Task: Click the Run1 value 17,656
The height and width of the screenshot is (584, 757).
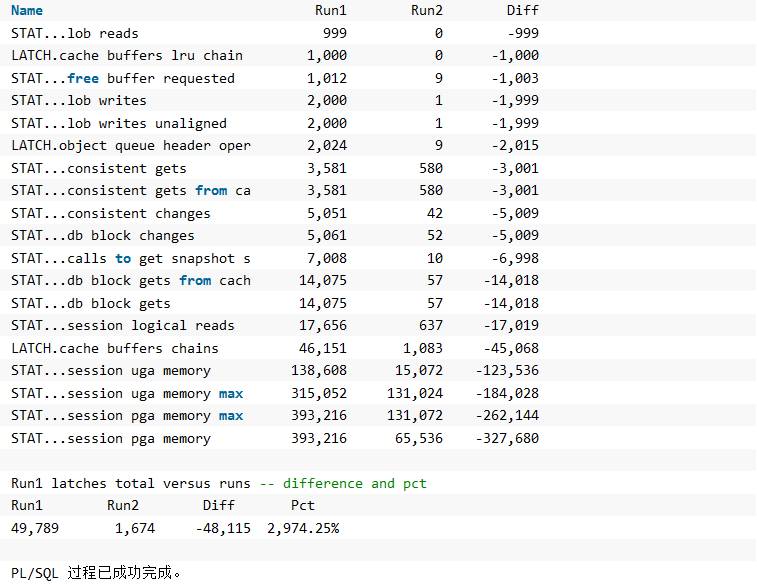Action: (x=322, y=326)
